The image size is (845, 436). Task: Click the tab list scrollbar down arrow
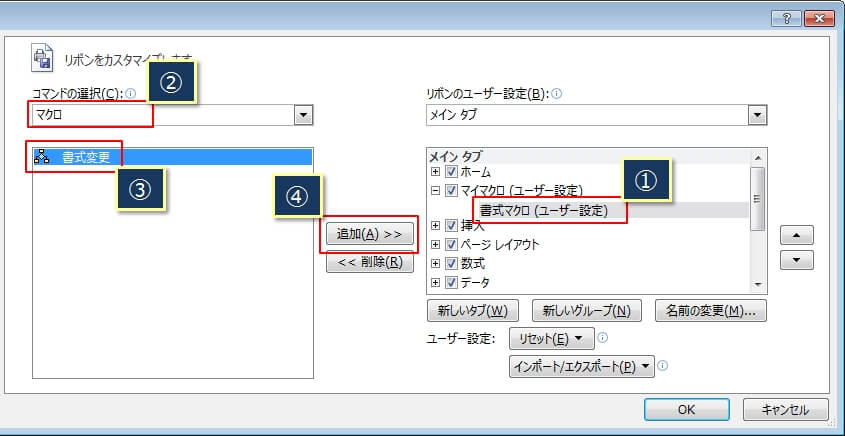[759, 284]
